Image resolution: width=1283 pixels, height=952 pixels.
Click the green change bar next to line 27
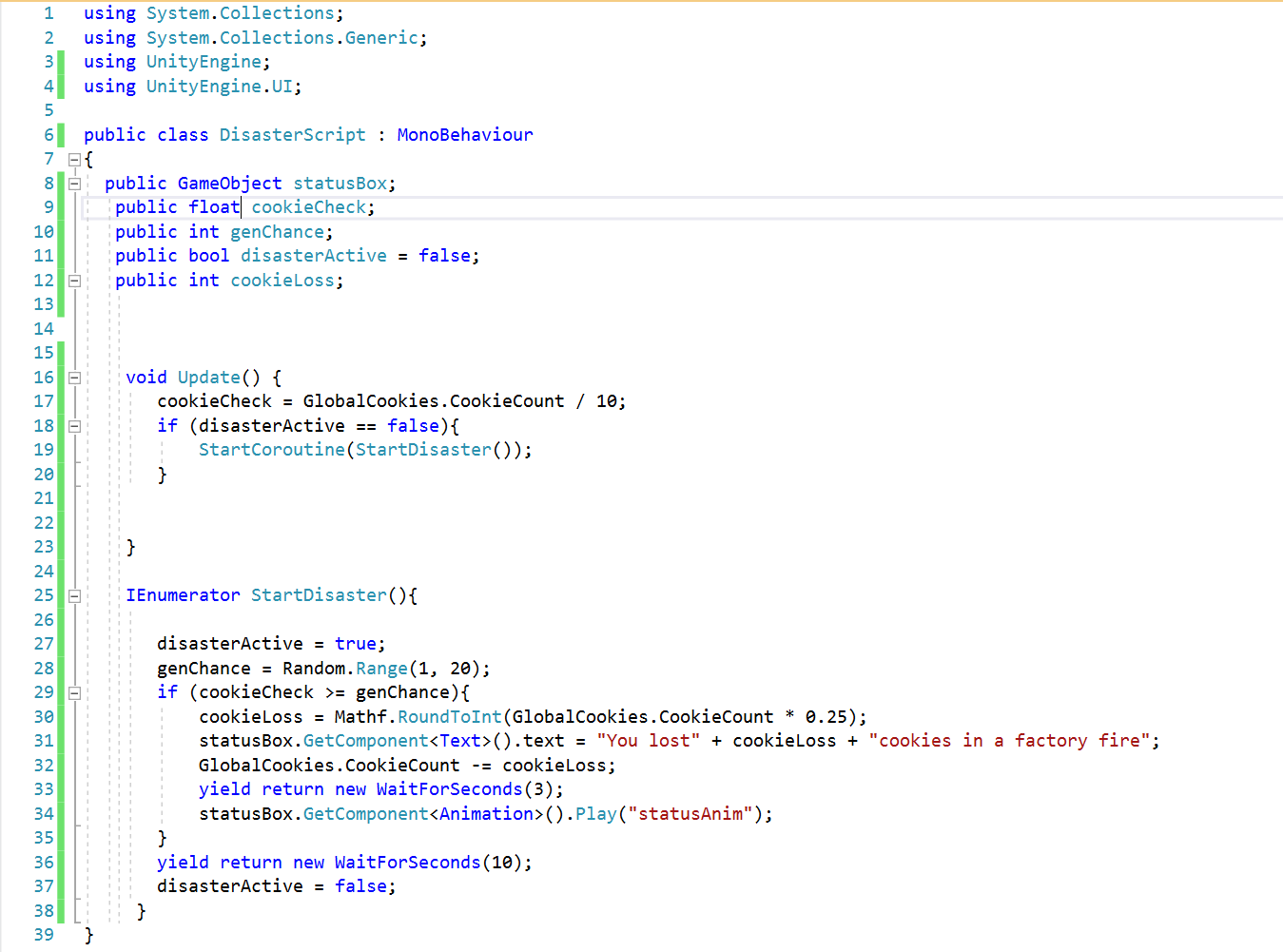tap(59, 644)
